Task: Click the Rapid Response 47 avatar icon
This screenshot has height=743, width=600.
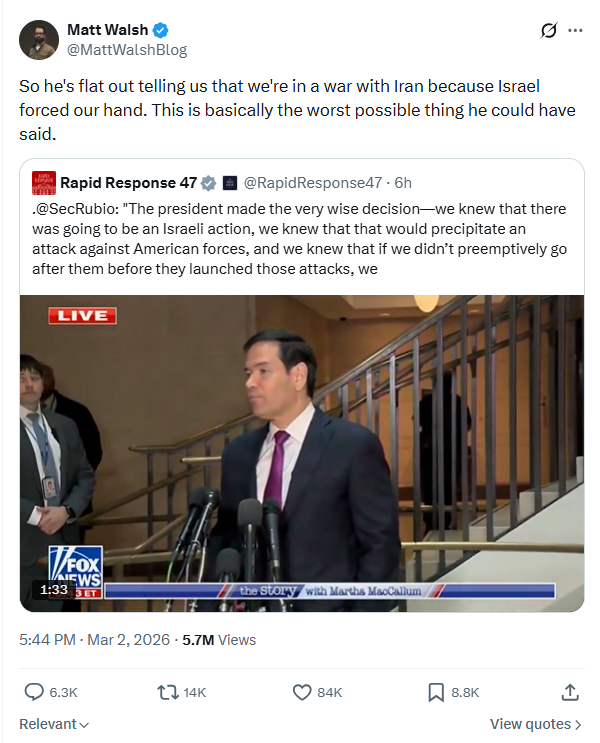Action: 43,183
